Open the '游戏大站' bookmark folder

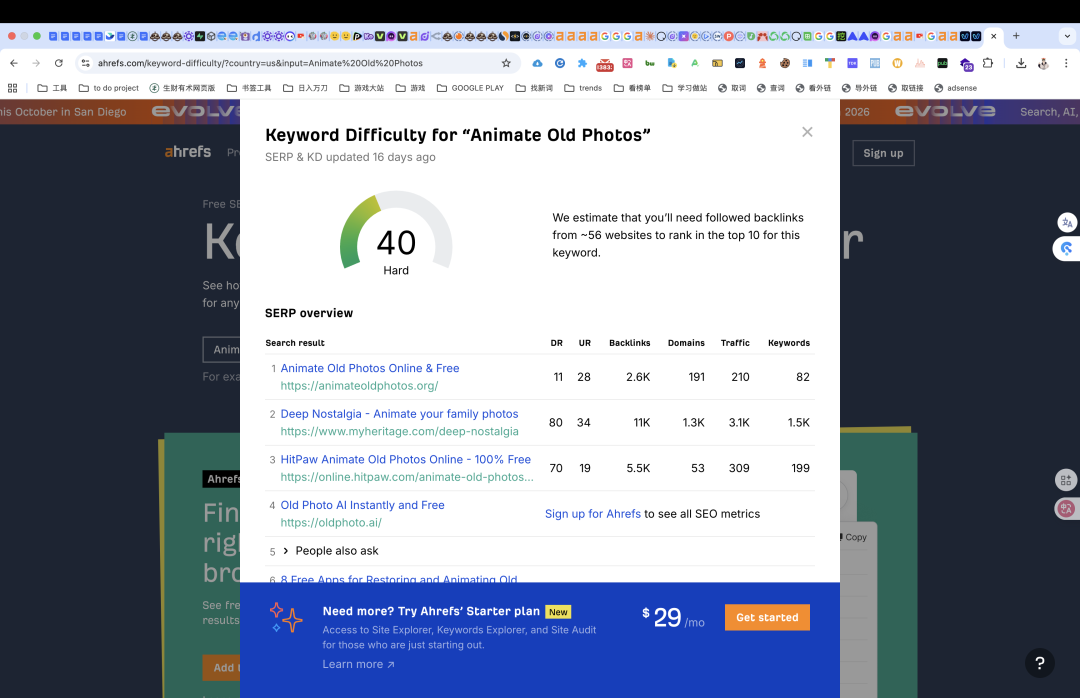tap(362, 88)
